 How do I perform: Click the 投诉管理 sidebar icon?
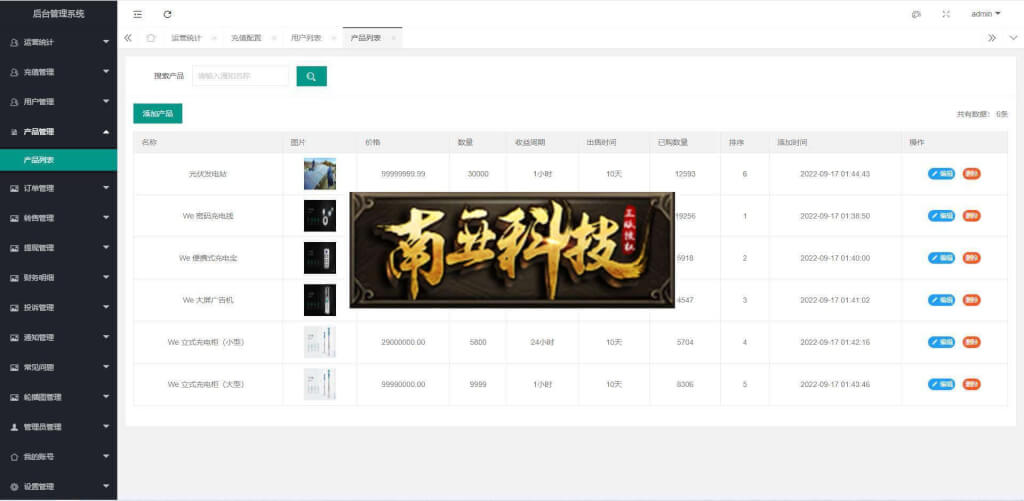pyautogui.click(x=14, y=308)
